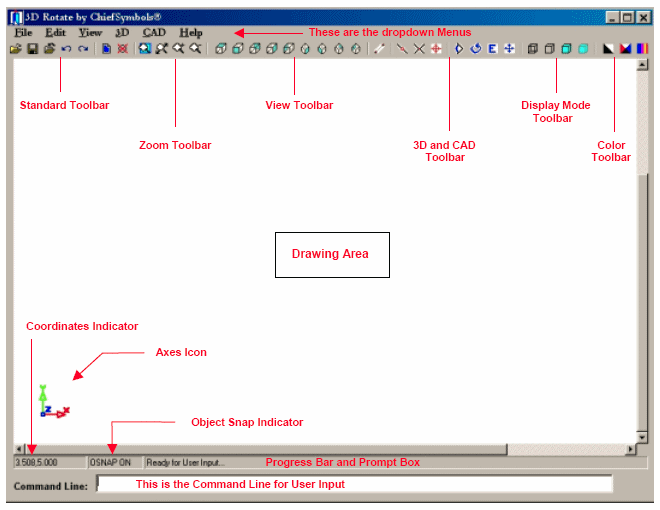
Task: Click the blue letter E icon
Action: tap(492, 49)
